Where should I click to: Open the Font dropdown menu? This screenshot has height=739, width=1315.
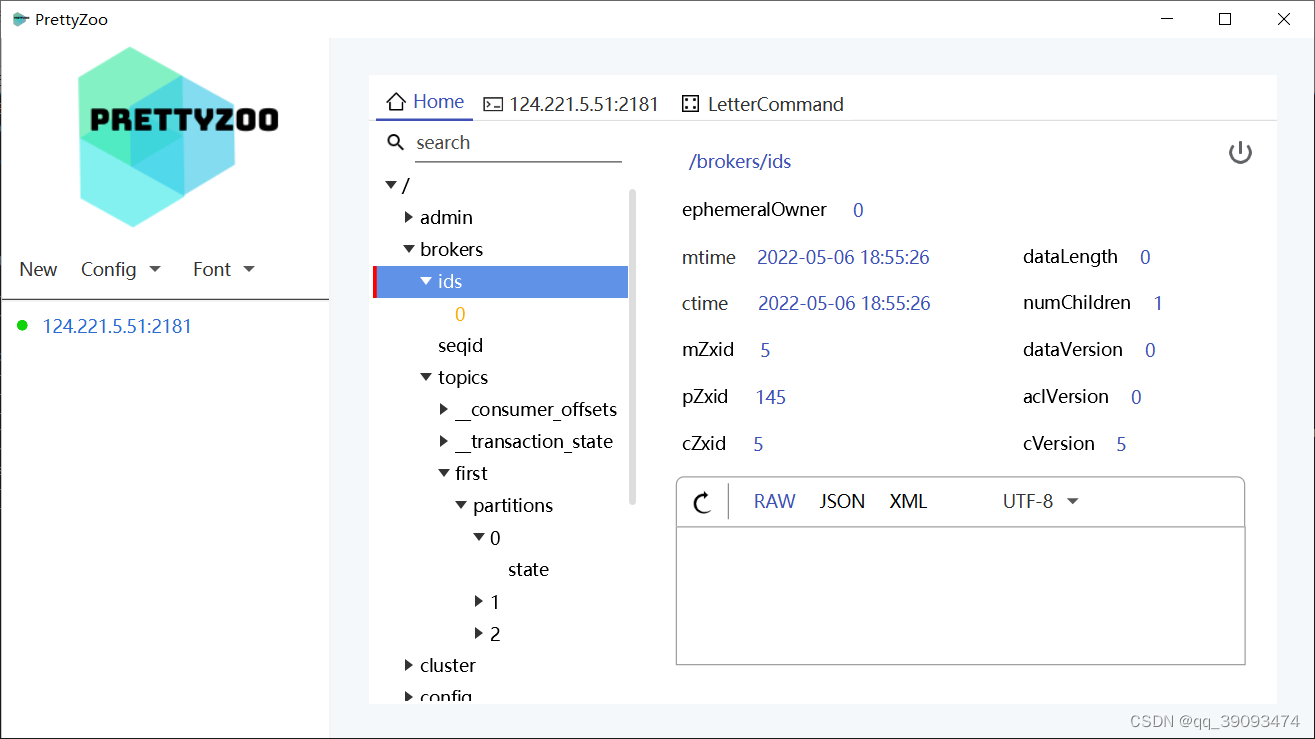coord(225,269)
